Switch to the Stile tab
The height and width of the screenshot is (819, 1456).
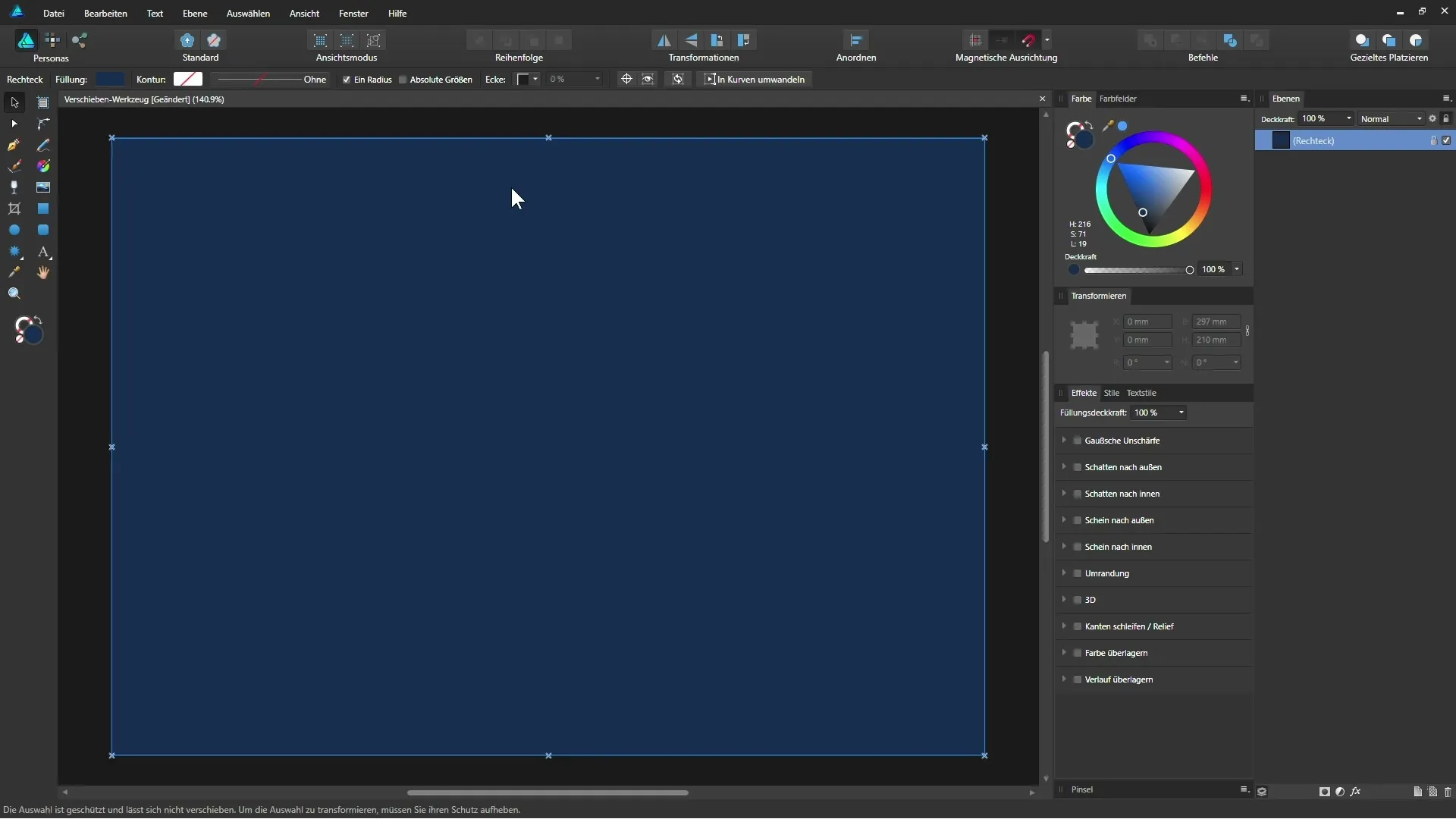click(x=1112, y=393)
